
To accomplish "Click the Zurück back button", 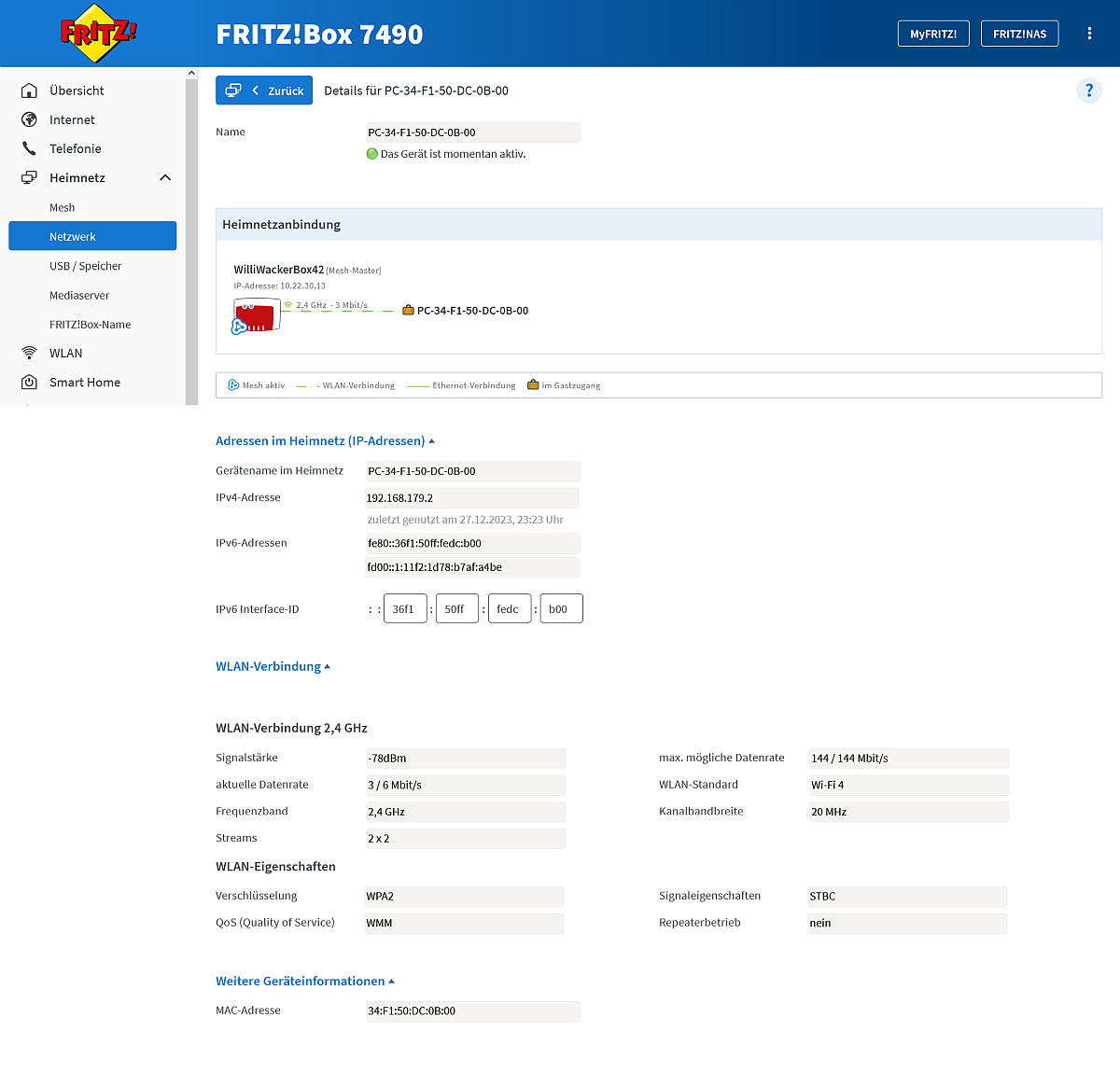I will (264, 91).
